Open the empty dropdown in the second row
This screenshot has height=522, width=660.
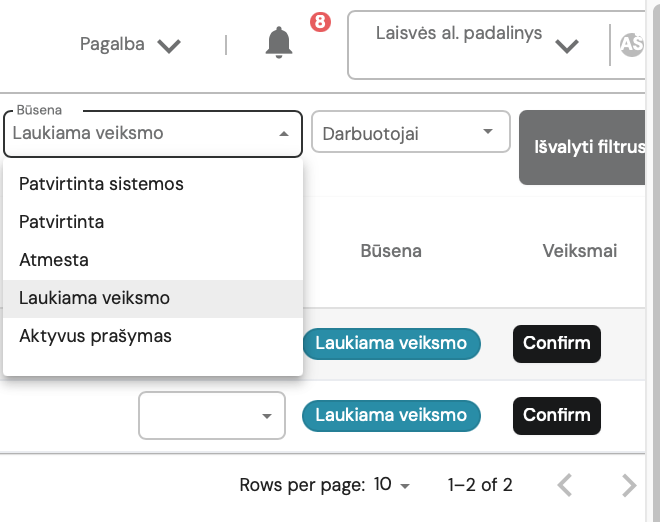pos(212,415)
